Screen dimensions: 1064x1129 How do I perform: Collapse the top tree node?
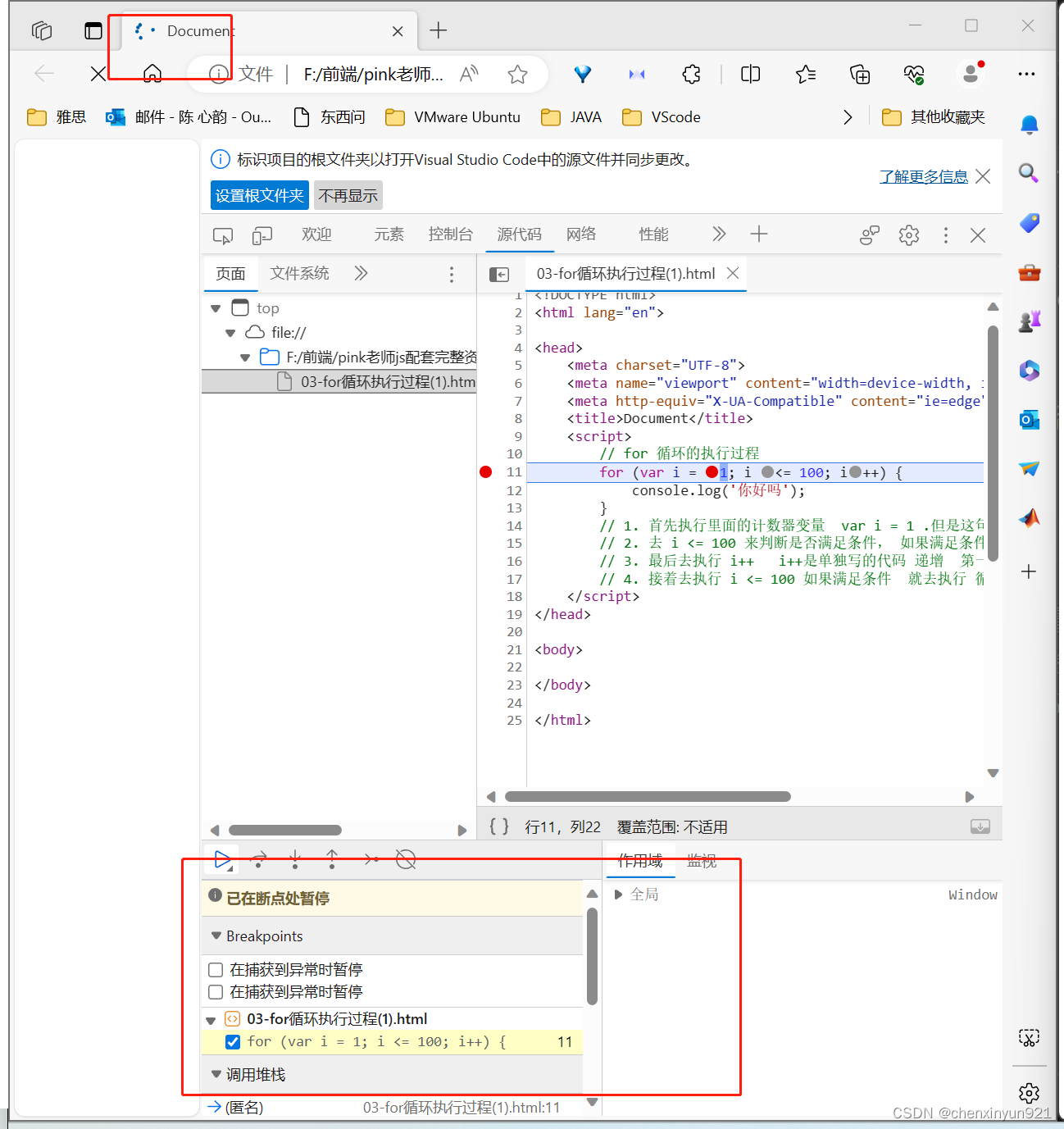(x=216, y=309)
